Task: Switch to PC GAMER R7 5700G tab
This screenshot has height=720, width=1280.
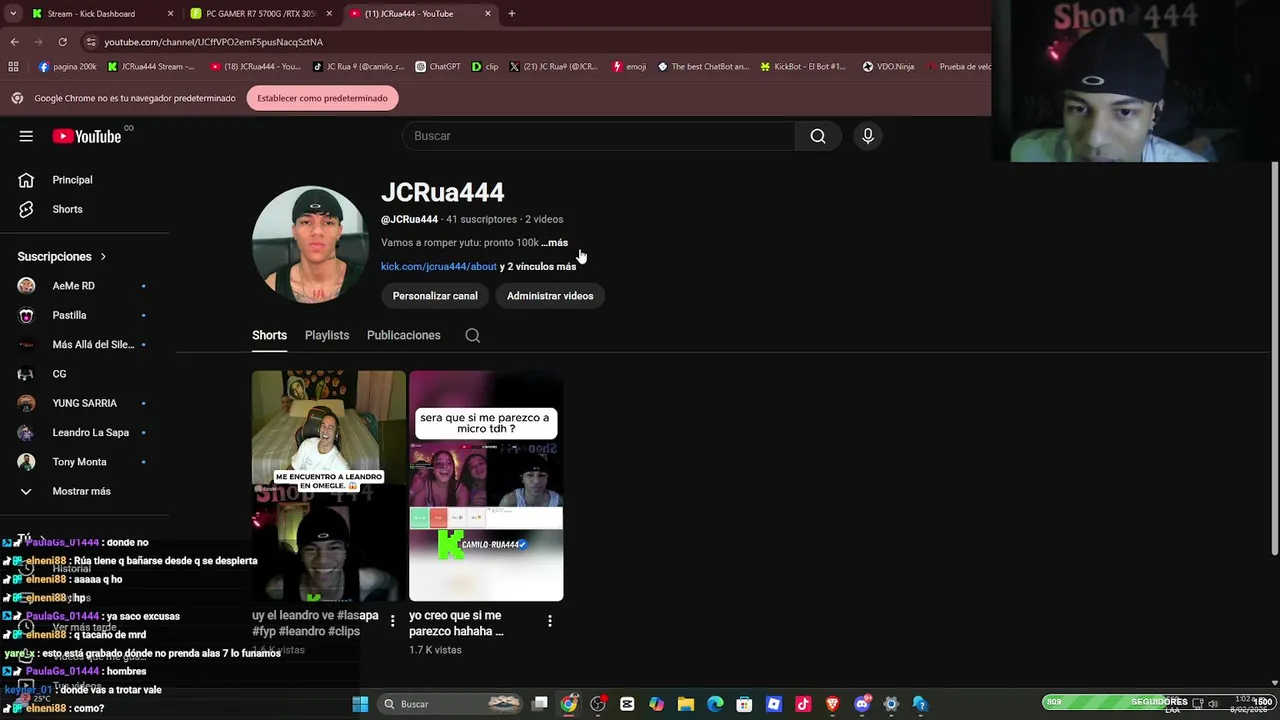Action: tap(260, 14)
